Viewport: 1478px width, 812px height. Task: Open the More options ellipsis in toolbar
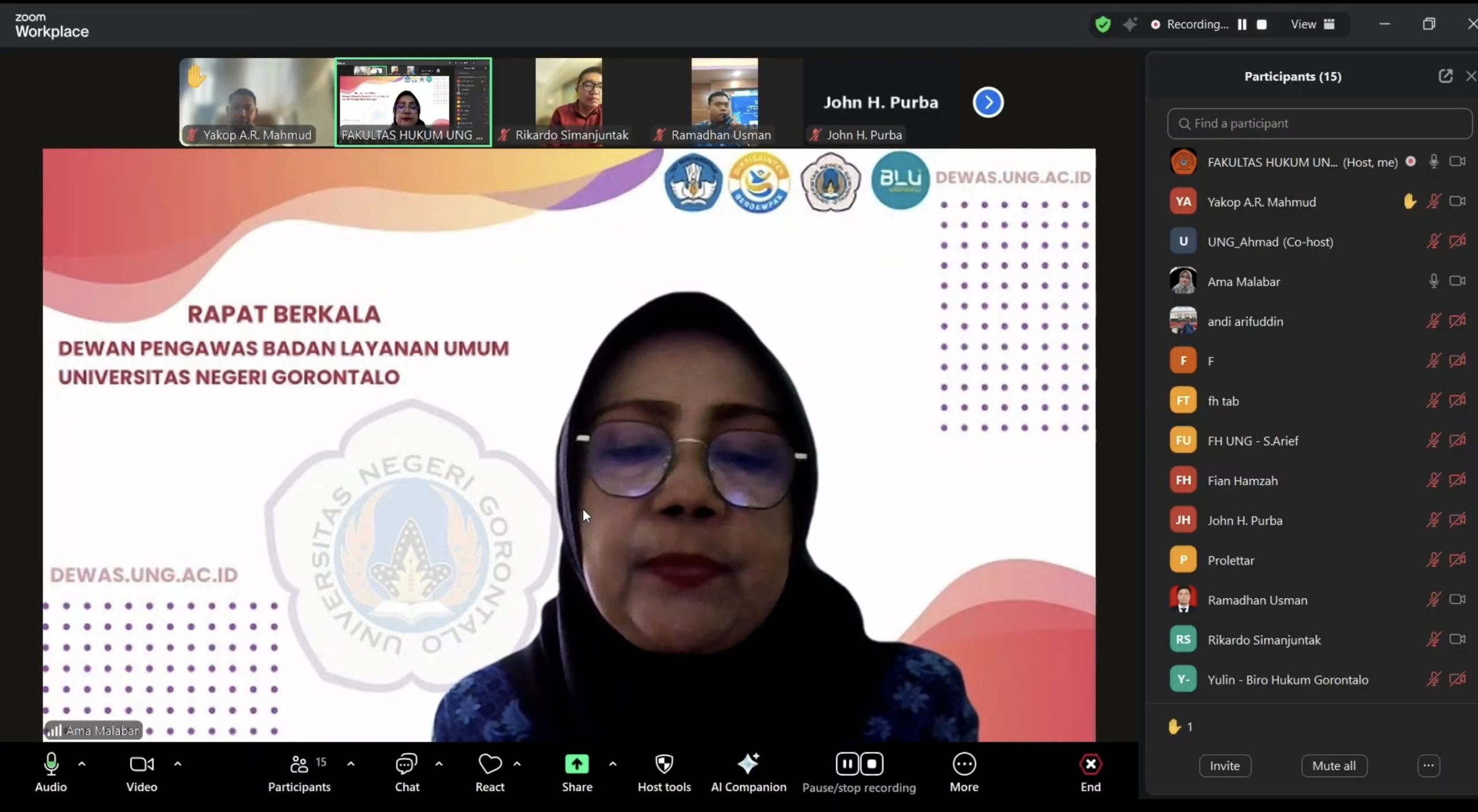pyautogui.click(x=964, y=765)
